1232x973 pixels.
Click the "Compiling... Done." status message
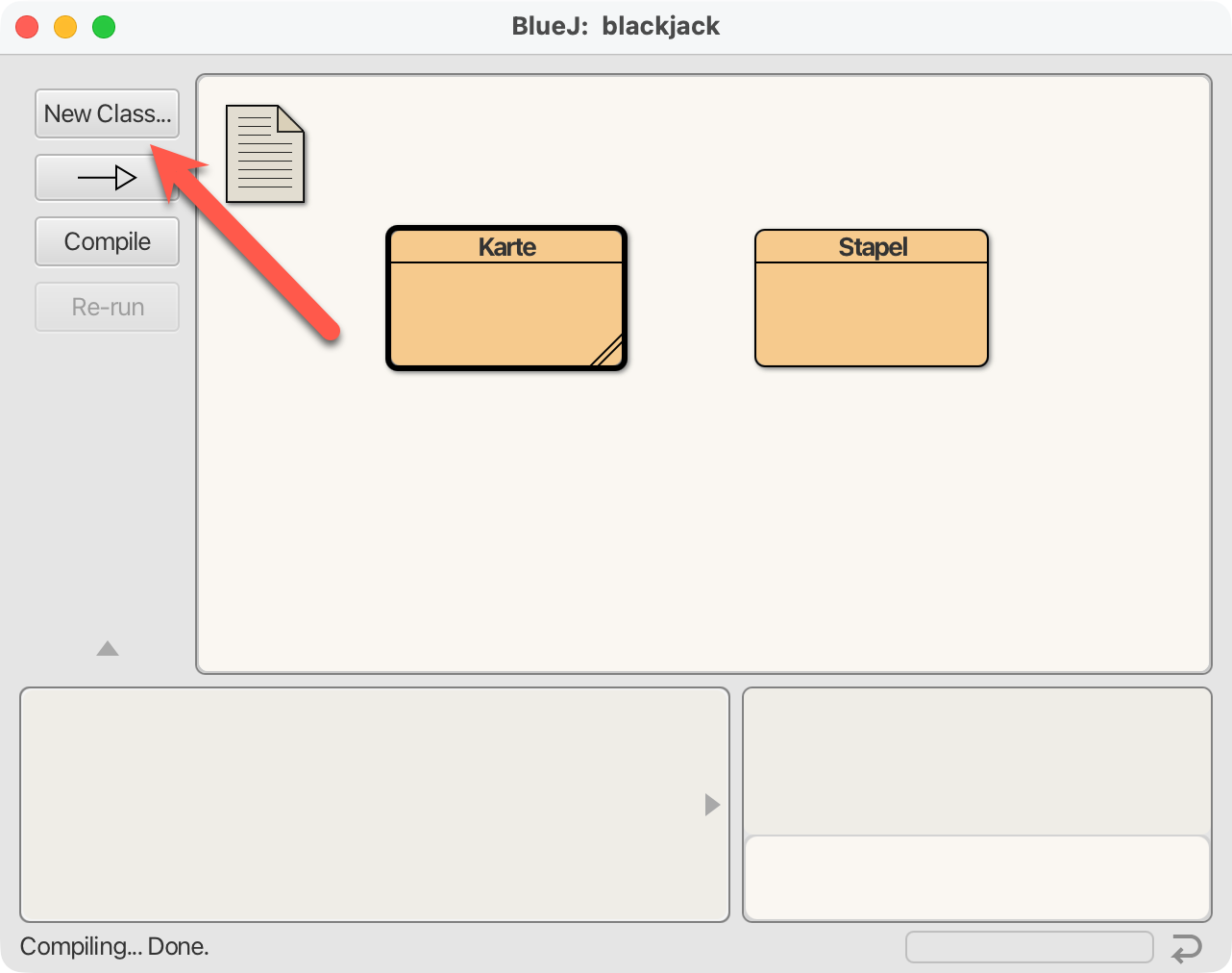pos(114,947)
